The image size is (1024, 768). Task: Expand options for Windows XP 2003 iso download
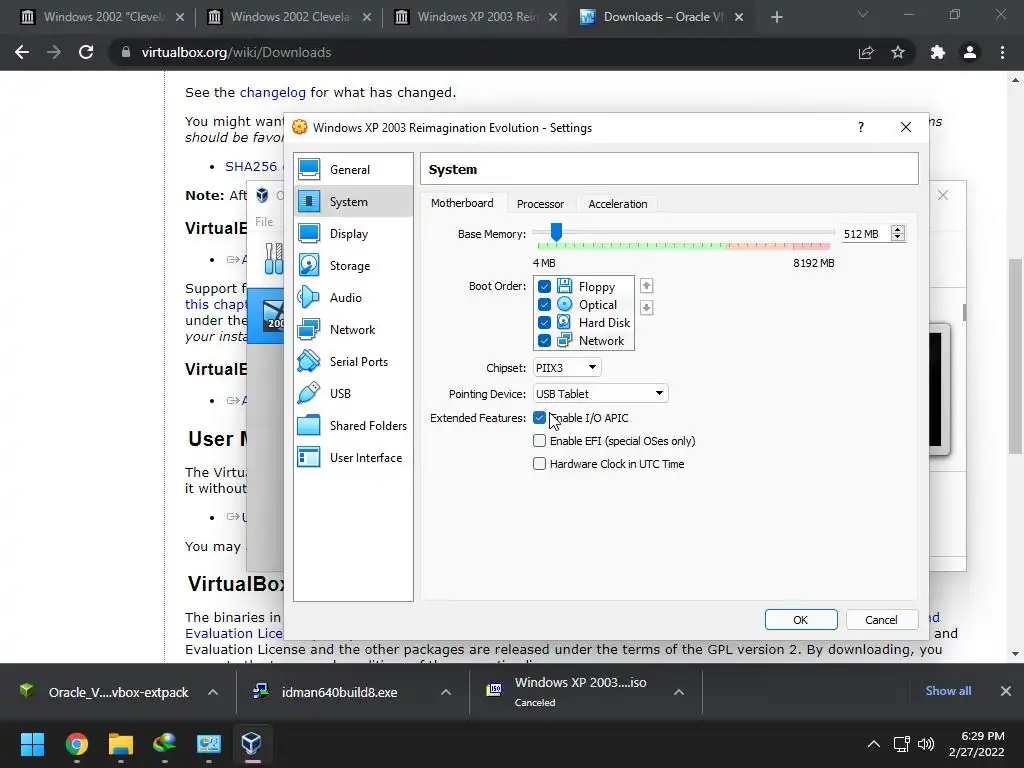click(x=679, y=692)
